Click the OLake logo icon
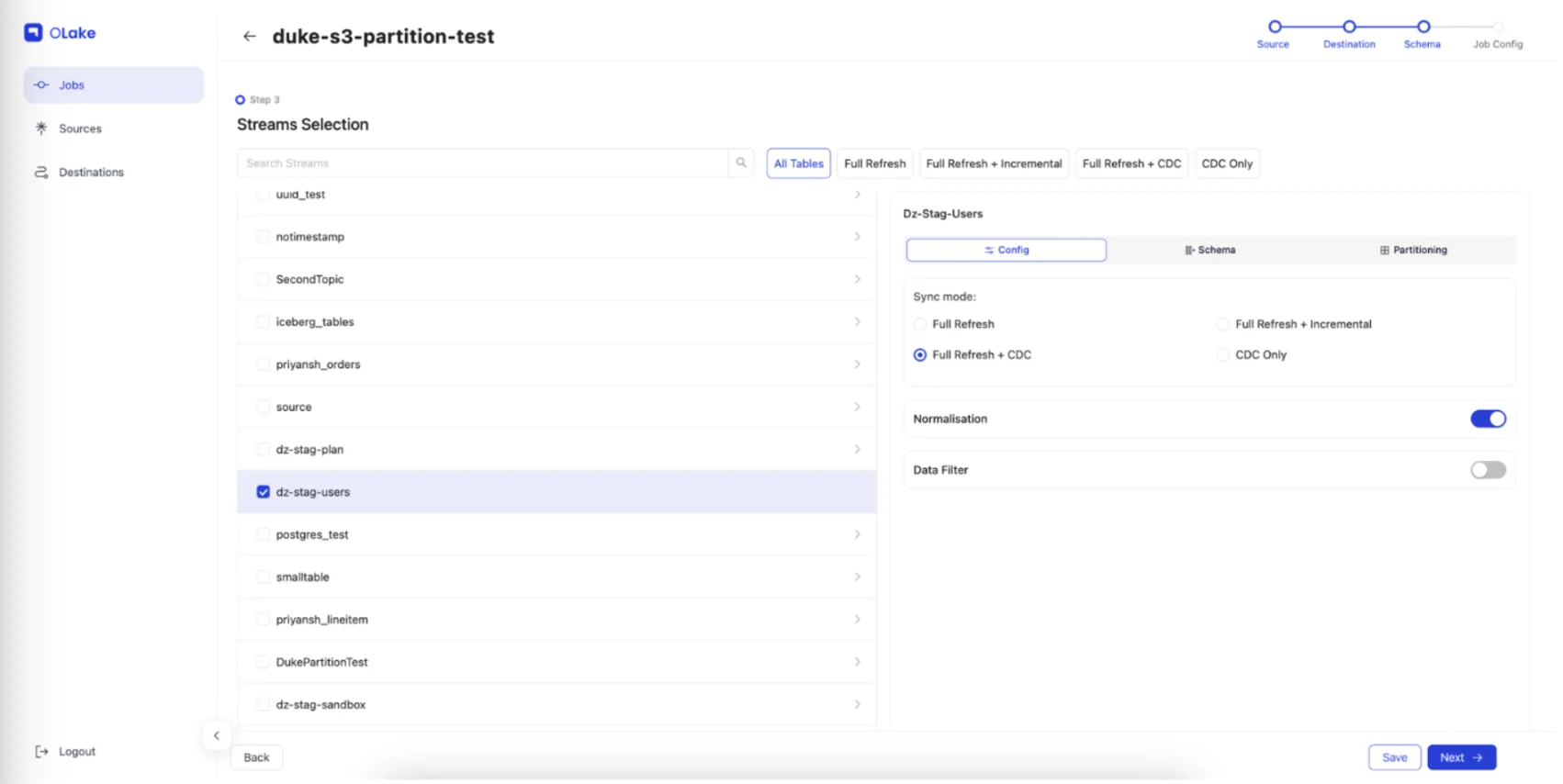 [33, 33]
